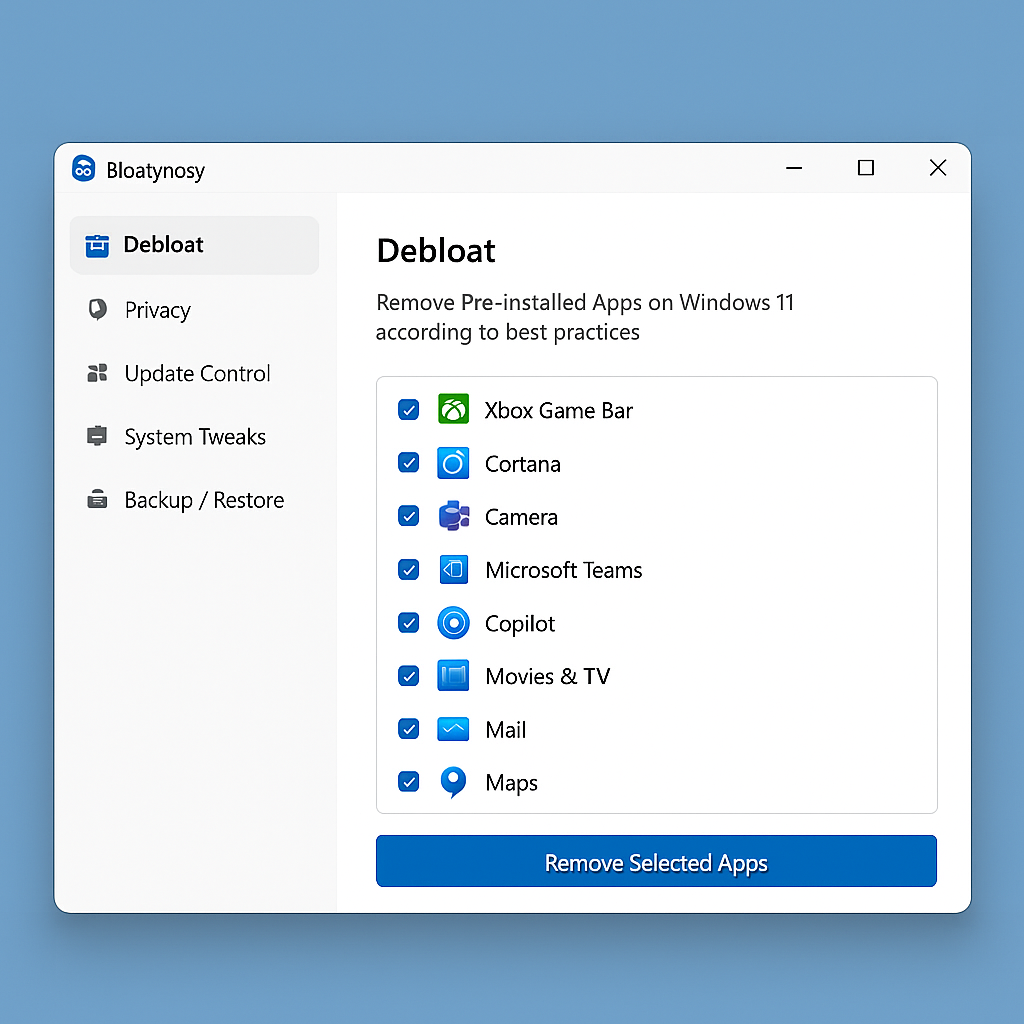Switch to Update Control page
This screenshot has height=1024, width=1024.
197,374
